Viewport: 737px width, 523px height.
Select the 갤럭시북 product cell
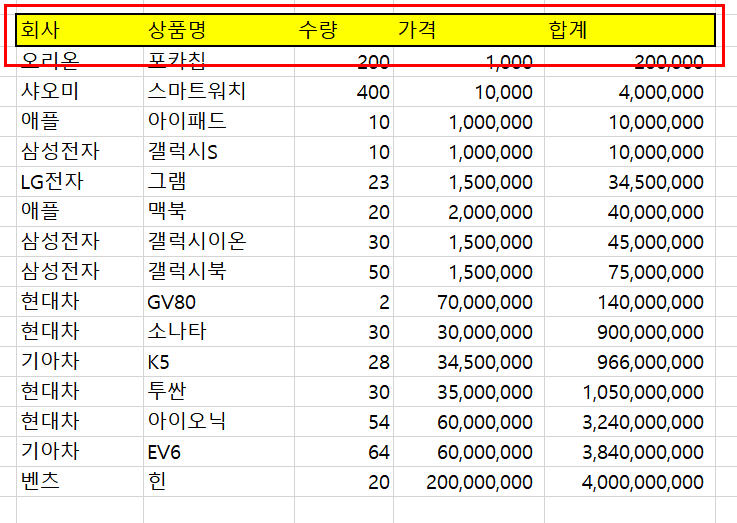(x=219, y=272)
